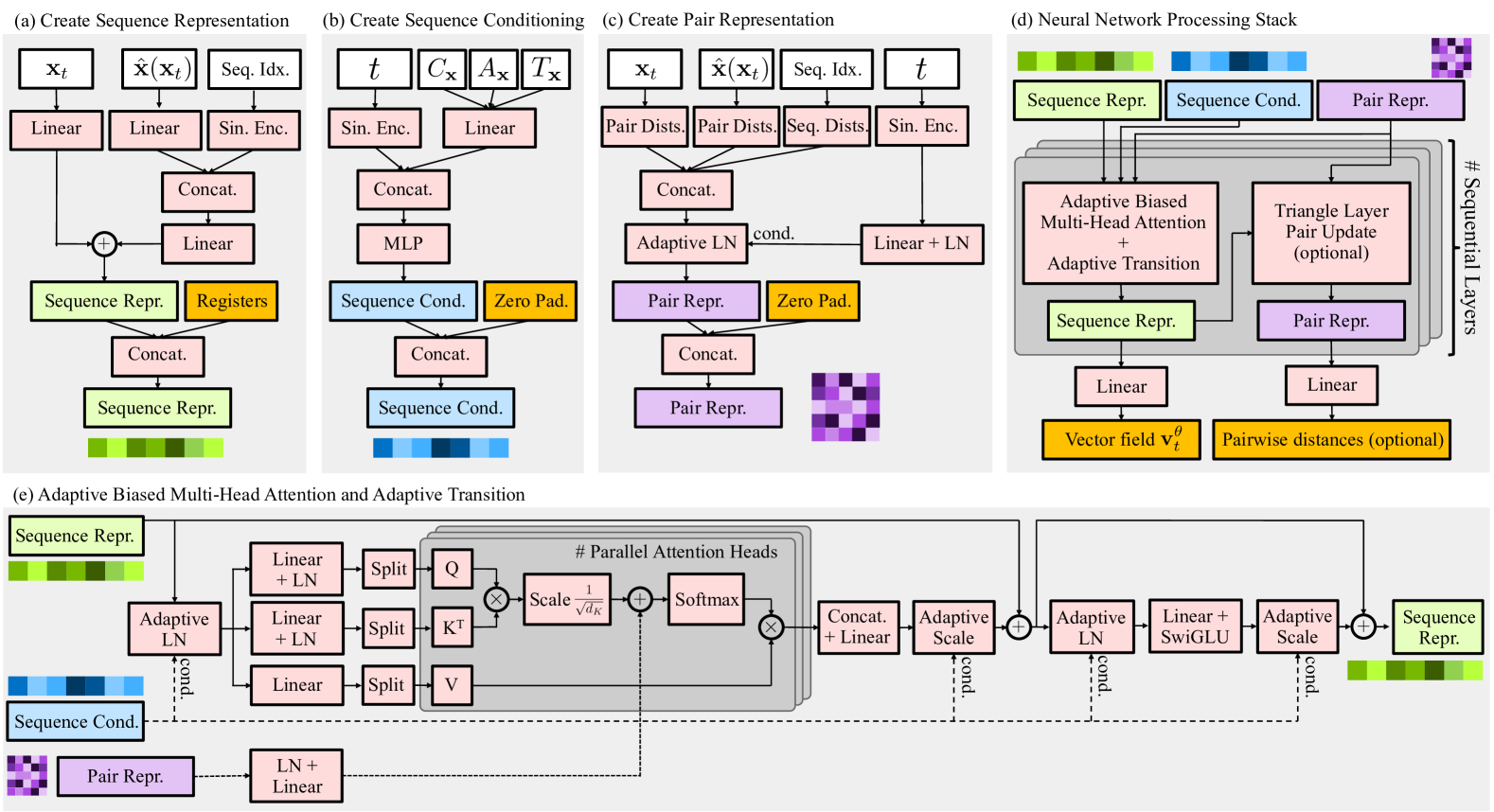Viewport: 1494px width, 812px height.
Task: Click the Pairwise distances (optional) box
Action: click(1332, 440)
